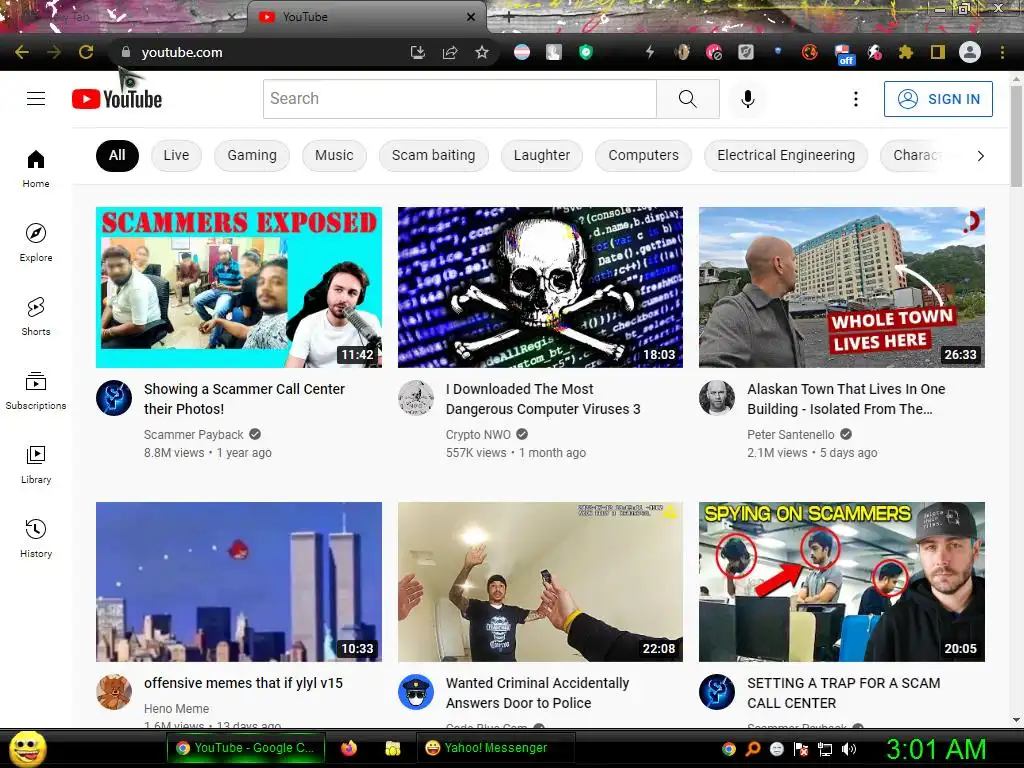Open title offensive memes that if ylyl v15
This screenshot has height=768, width=1024.
[243, 683]
